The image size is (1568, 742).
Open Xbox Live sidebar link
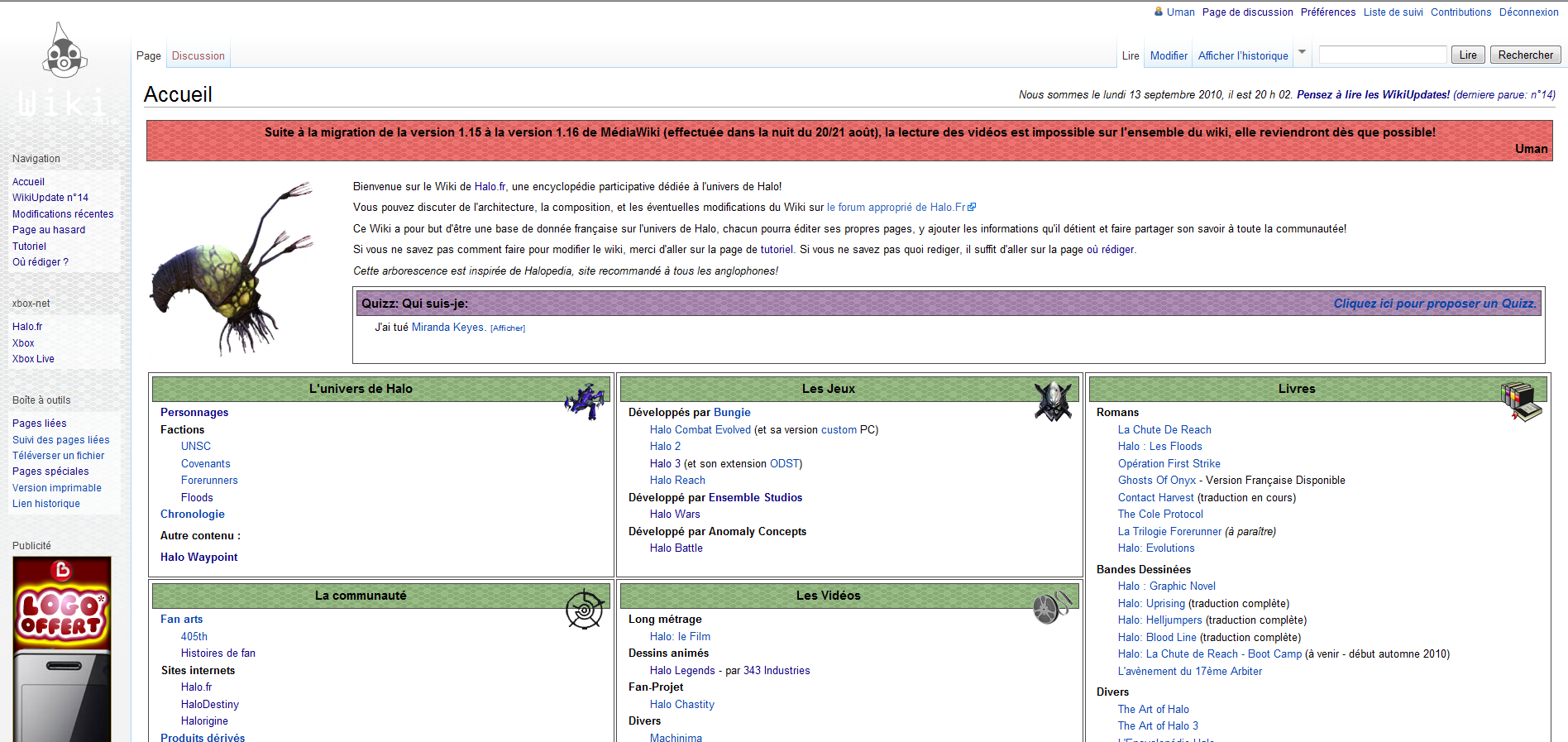pyautogui.click(x=33, y=359)
